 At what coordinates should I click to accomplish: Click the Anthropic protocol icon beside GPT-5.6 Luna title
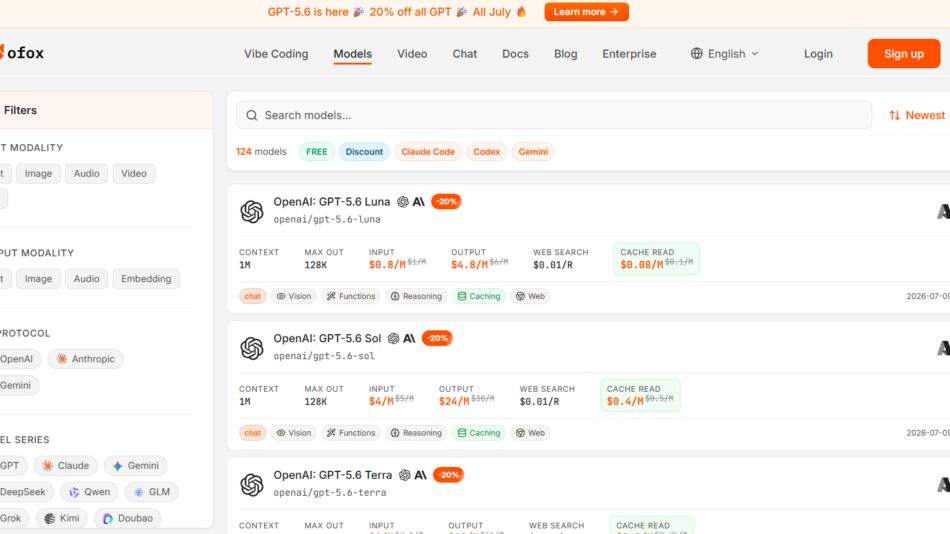click(419, 202)
